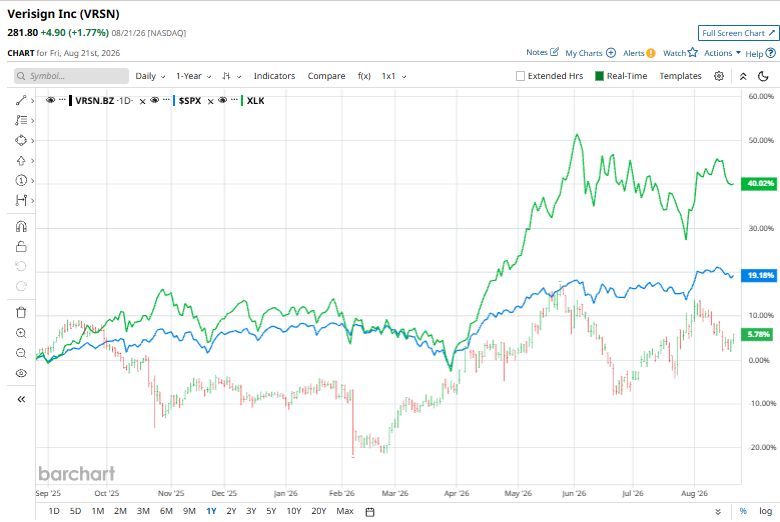Select the numbered annotation tool
The image size is (780, 522).
pos(21,181)
